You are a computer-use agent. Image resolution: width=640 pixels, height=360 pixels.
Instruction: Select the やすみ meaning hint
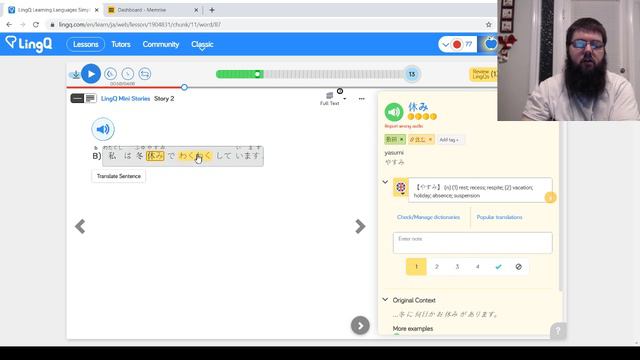(x=480, y=191)
